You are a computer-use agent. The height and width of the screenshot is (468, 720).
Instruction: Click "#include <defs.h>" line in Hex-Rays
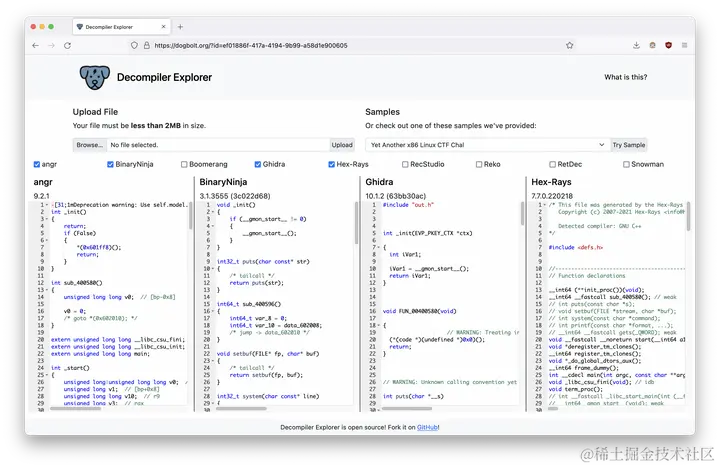coord(576,247)
